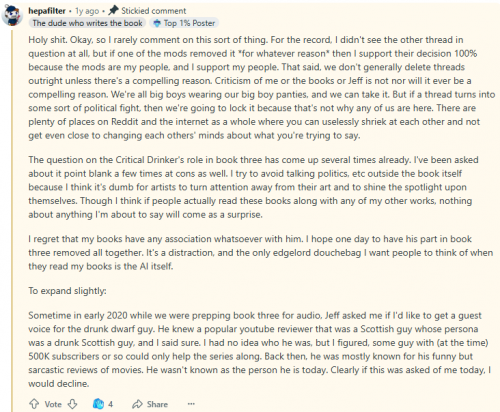Screen dimensions: 500x412
Task: Downvote the comment with the down arrow
Action: 72,404
